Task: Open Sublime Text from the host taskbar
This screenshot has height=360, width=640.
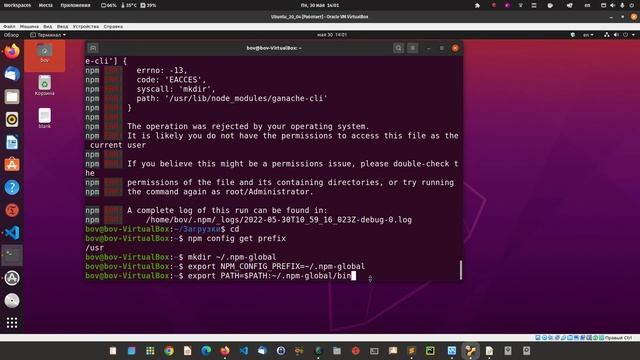Action: (x=411, y=351)
